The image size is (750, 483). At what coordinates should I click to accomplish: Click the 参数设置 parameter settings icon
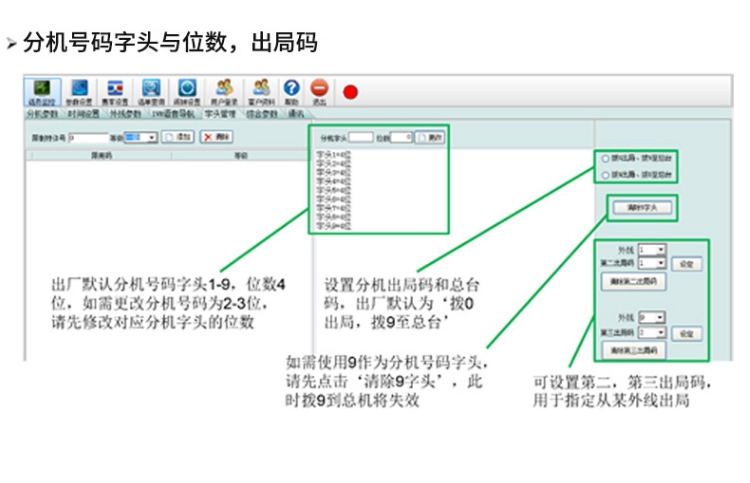[x=79, y=90]
